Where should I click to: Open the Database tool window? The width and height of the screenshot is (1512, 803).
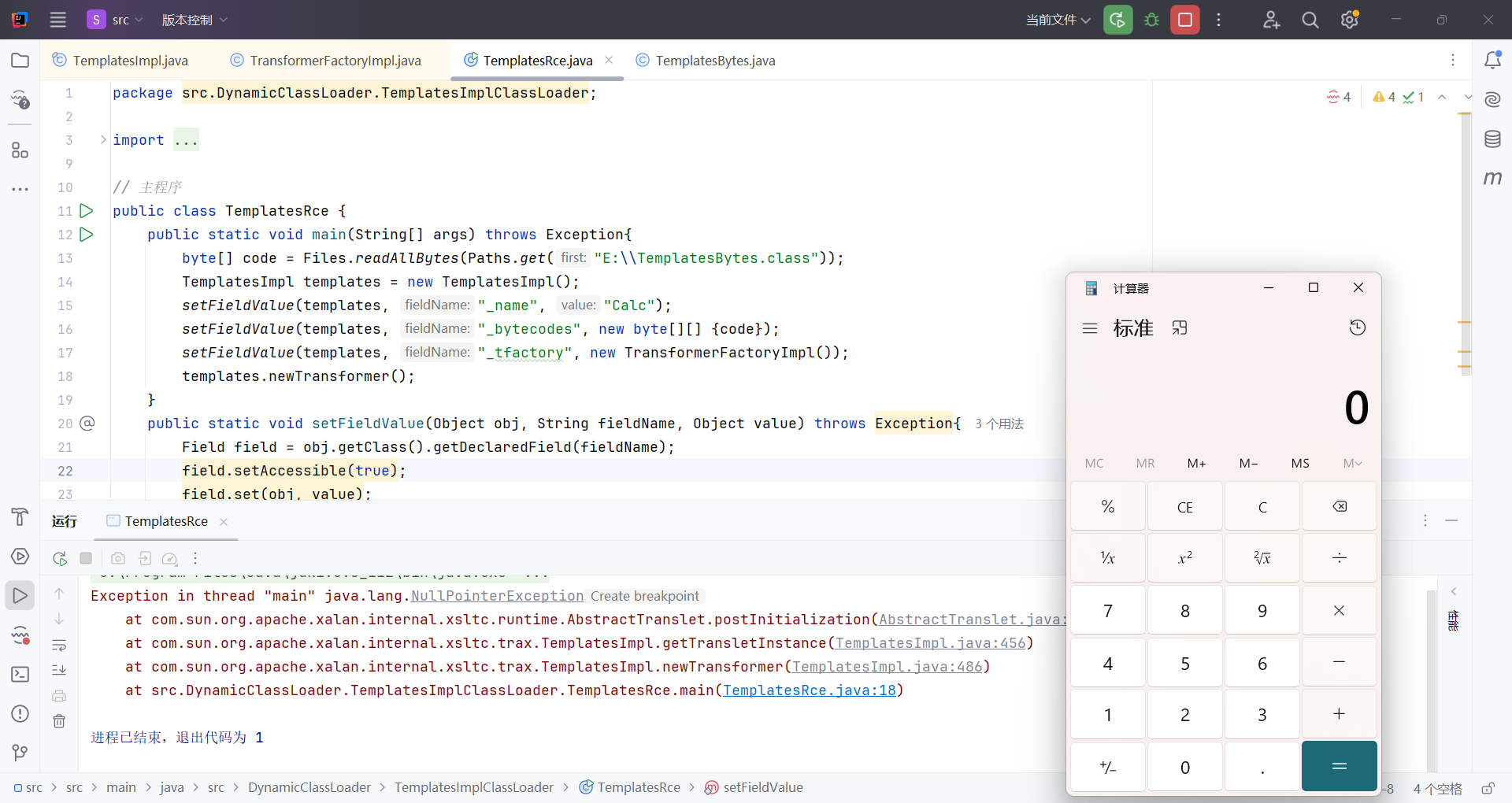pyautogui.click(x=1492, y=139)
